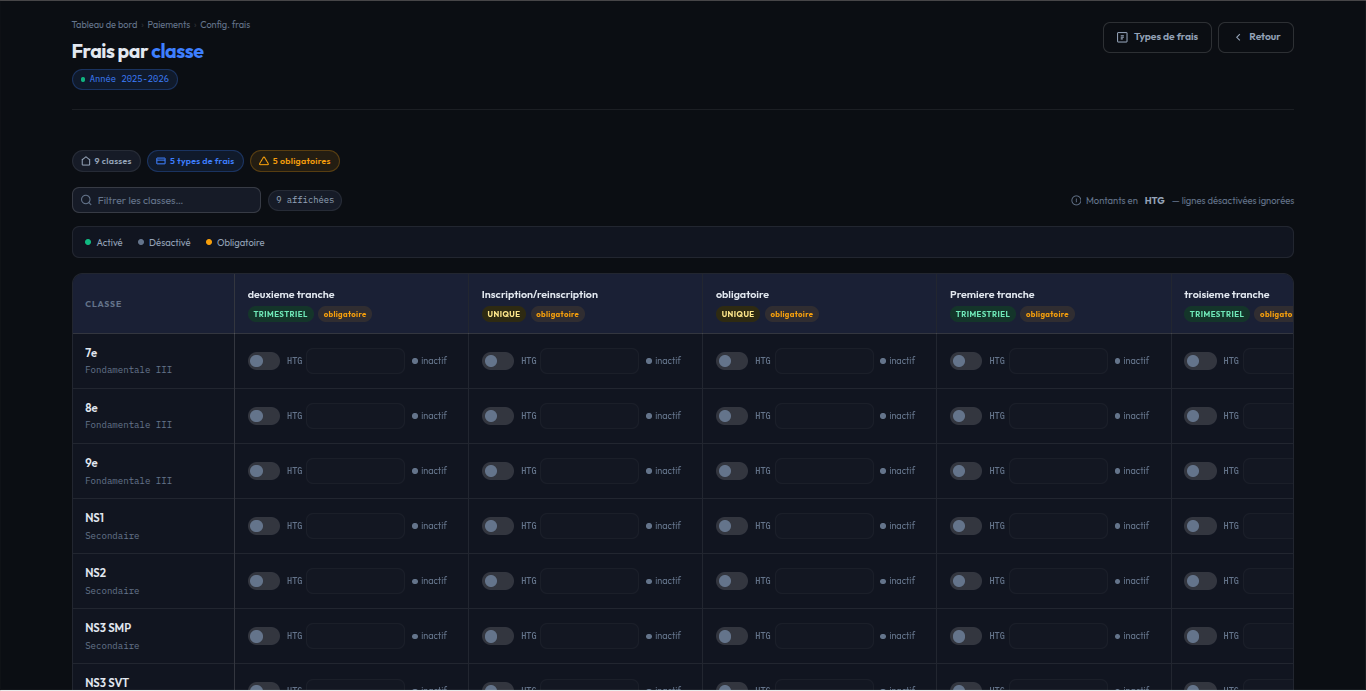The height and width of the screenshot is (691, 1366).
Task: Click the amount field for 7e deuxieme tranche
Action: 355,361
